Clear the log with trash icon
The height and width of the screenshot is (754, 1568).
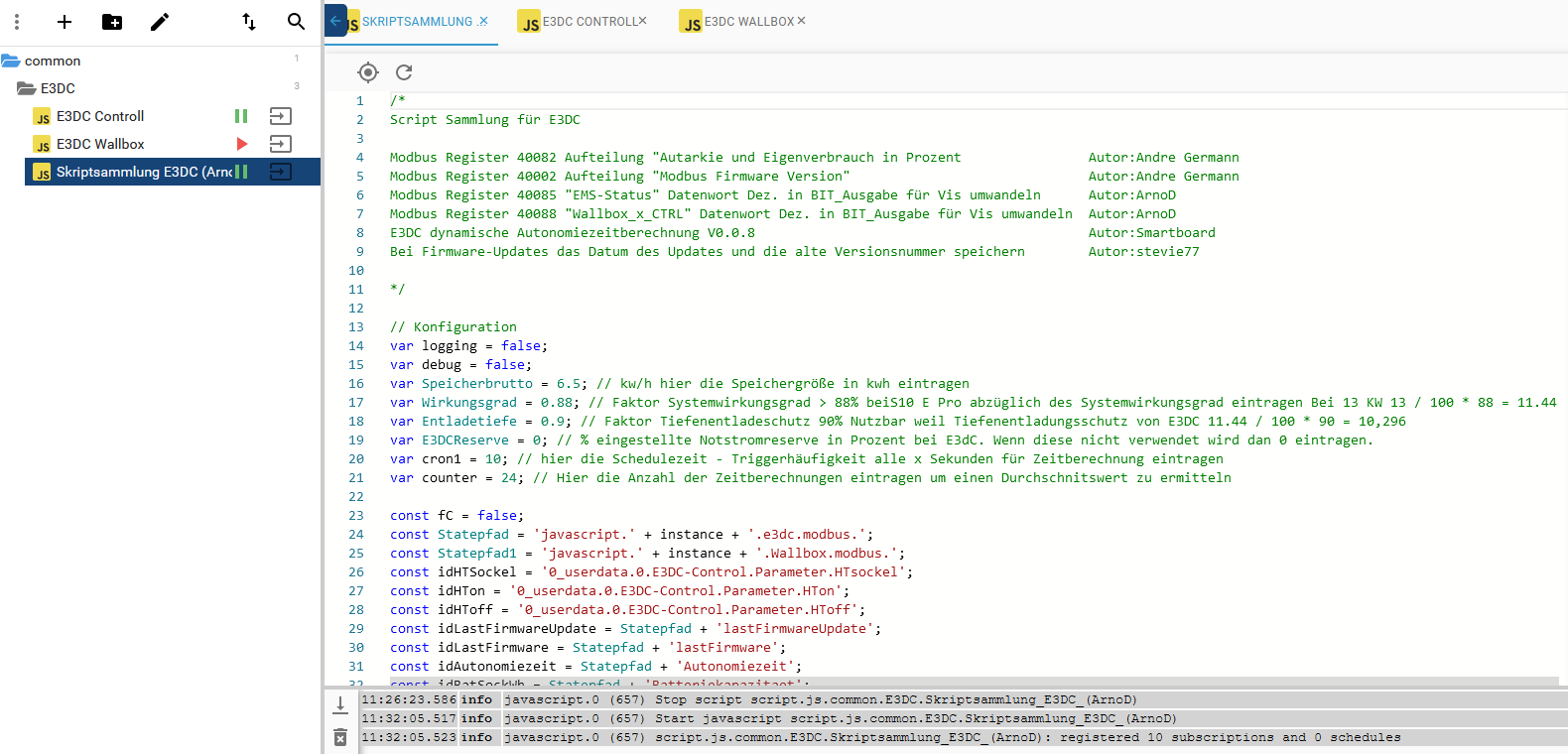[x=340, y=737]
